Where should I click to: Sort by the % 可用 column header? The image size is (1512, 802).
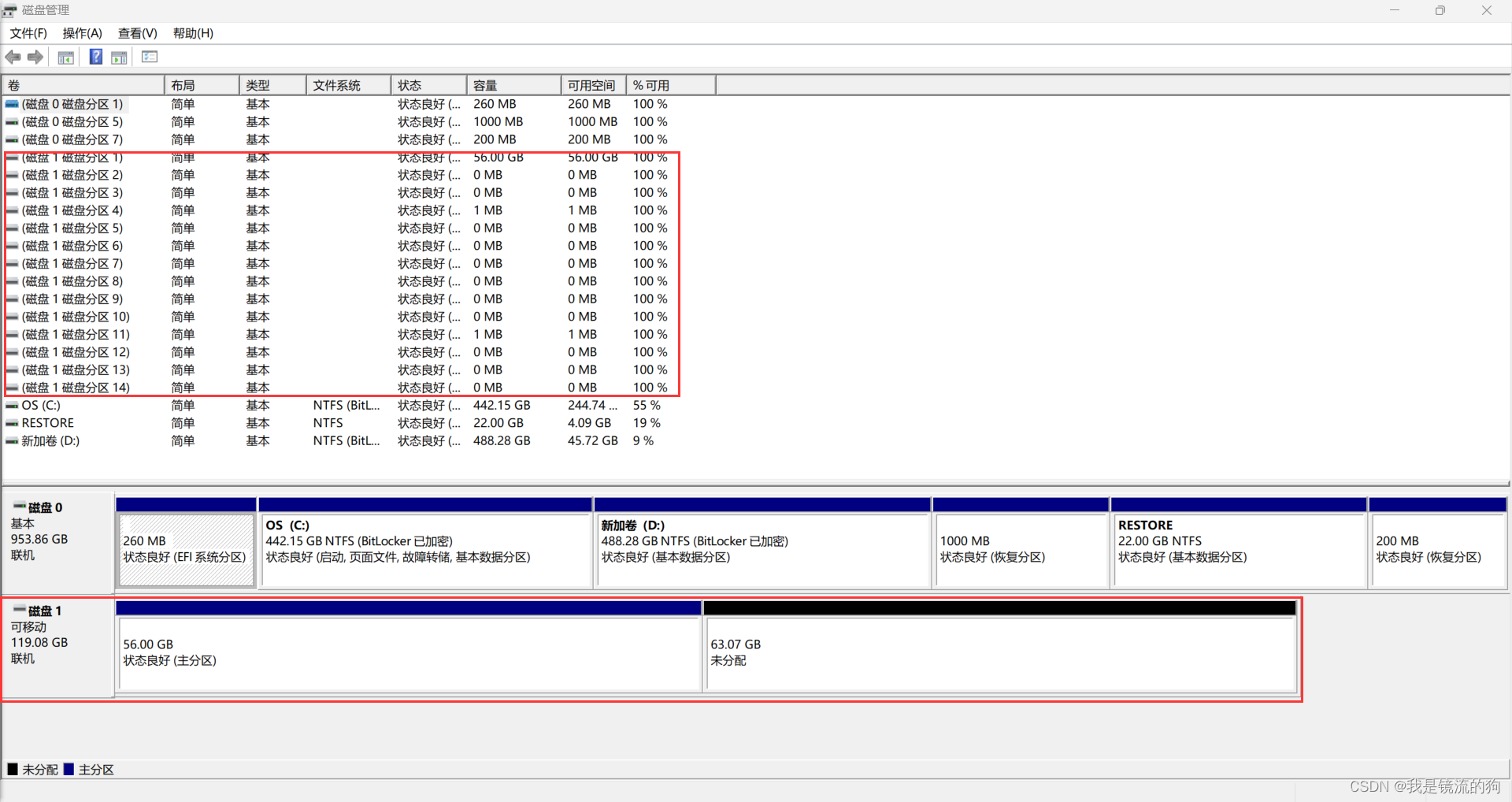point(671,85)
